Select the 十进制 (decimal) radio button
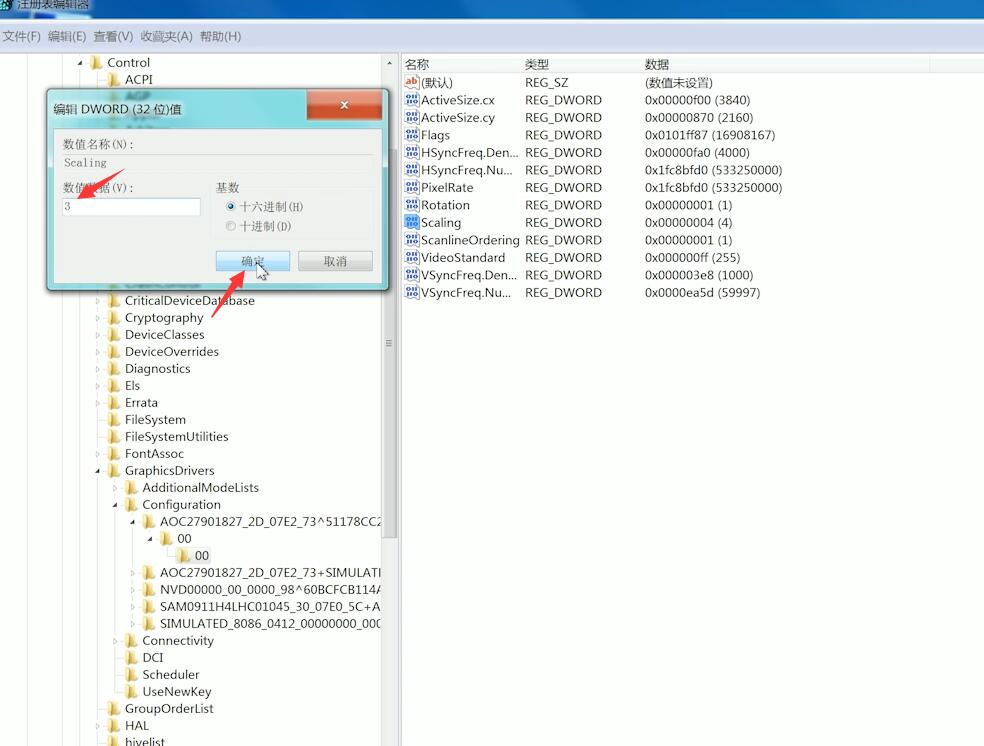Viewport: 984px width, 746px height. [x=231, y=226]
